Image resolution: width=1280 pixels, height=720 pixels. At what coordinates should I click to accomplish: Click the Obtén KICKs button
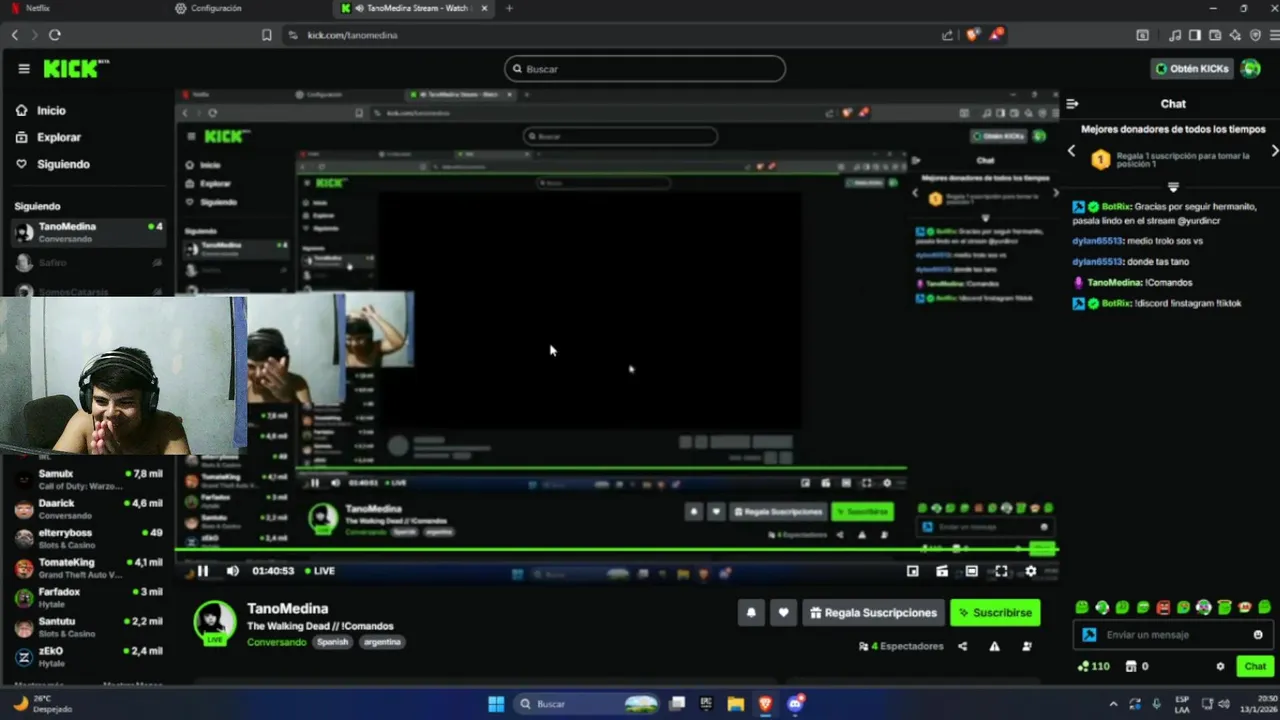pyautogui.click(x=1191, y=69)
